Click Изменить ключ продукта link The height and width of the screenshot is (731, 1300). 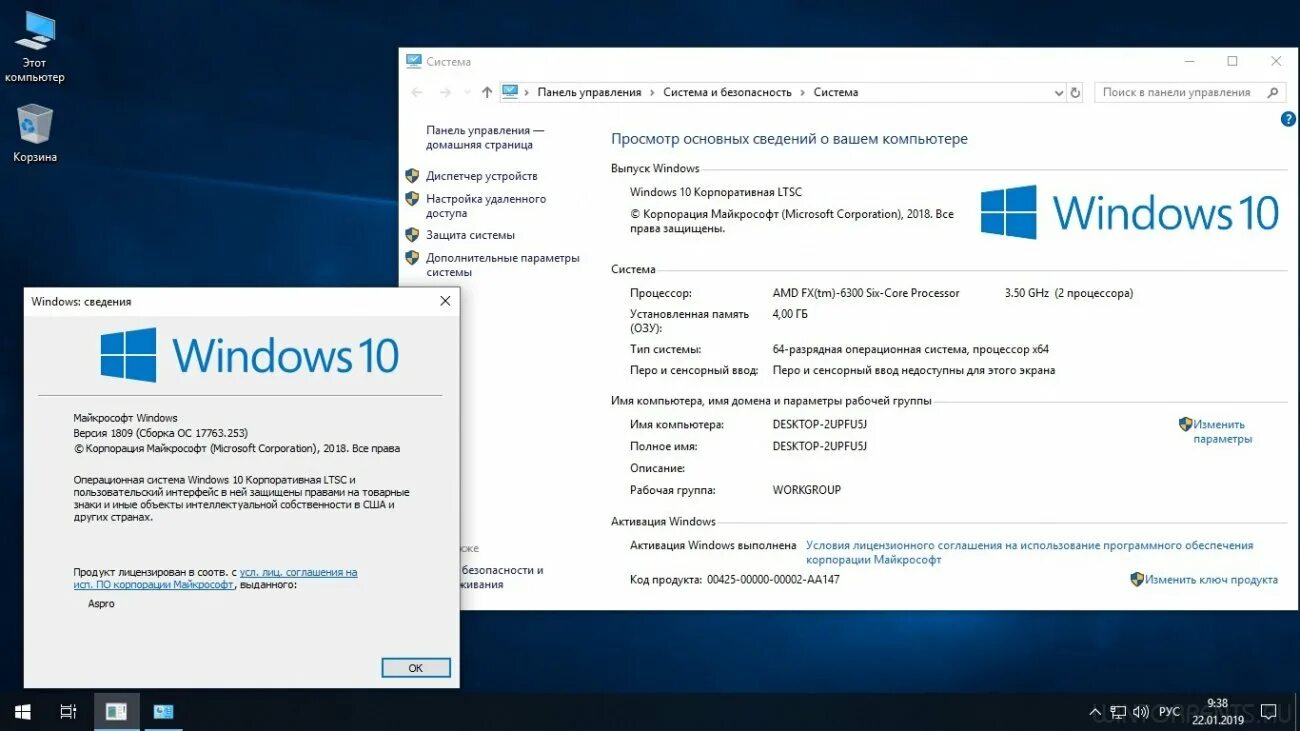coord(1211,579)
